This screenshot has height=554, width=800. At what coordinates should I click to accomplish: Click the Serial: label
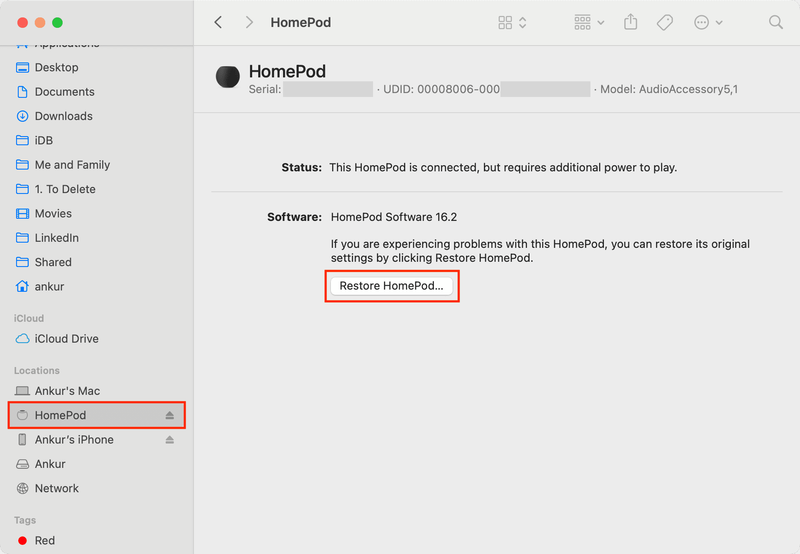pyautogui.click(x=265, y=89)
